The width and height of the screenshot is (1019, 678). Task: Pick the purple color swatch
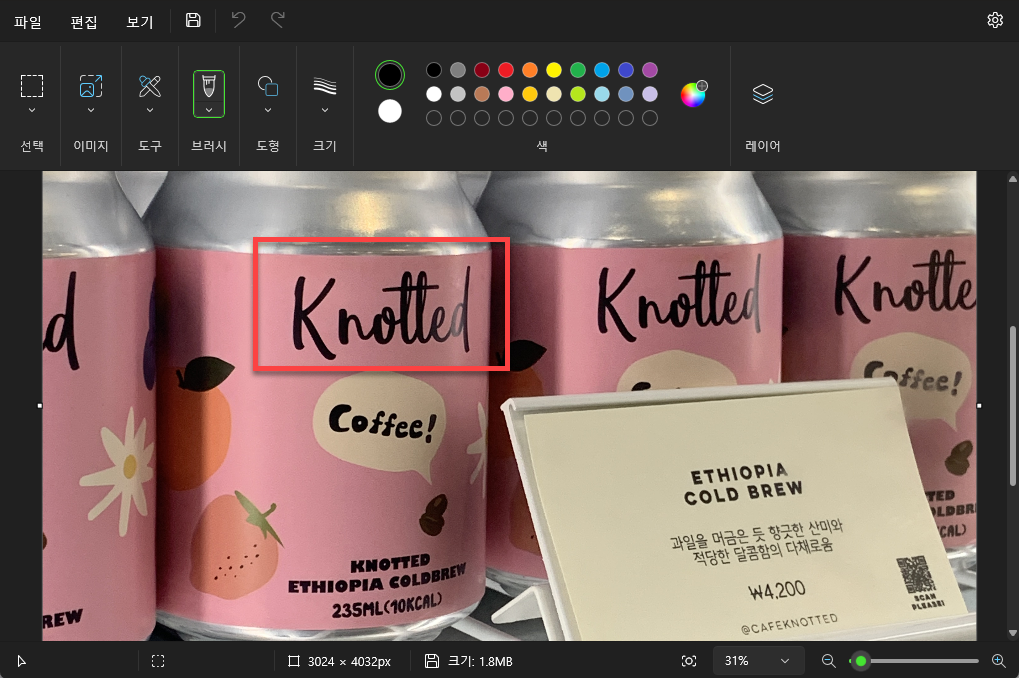650,70
